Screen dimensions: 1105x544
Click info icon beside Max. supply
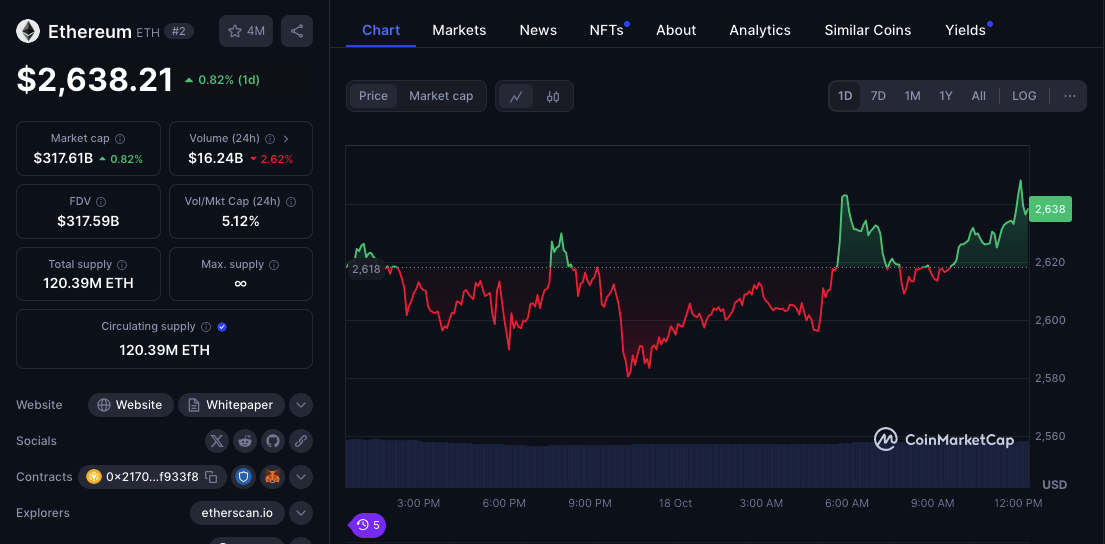[274, 265]
